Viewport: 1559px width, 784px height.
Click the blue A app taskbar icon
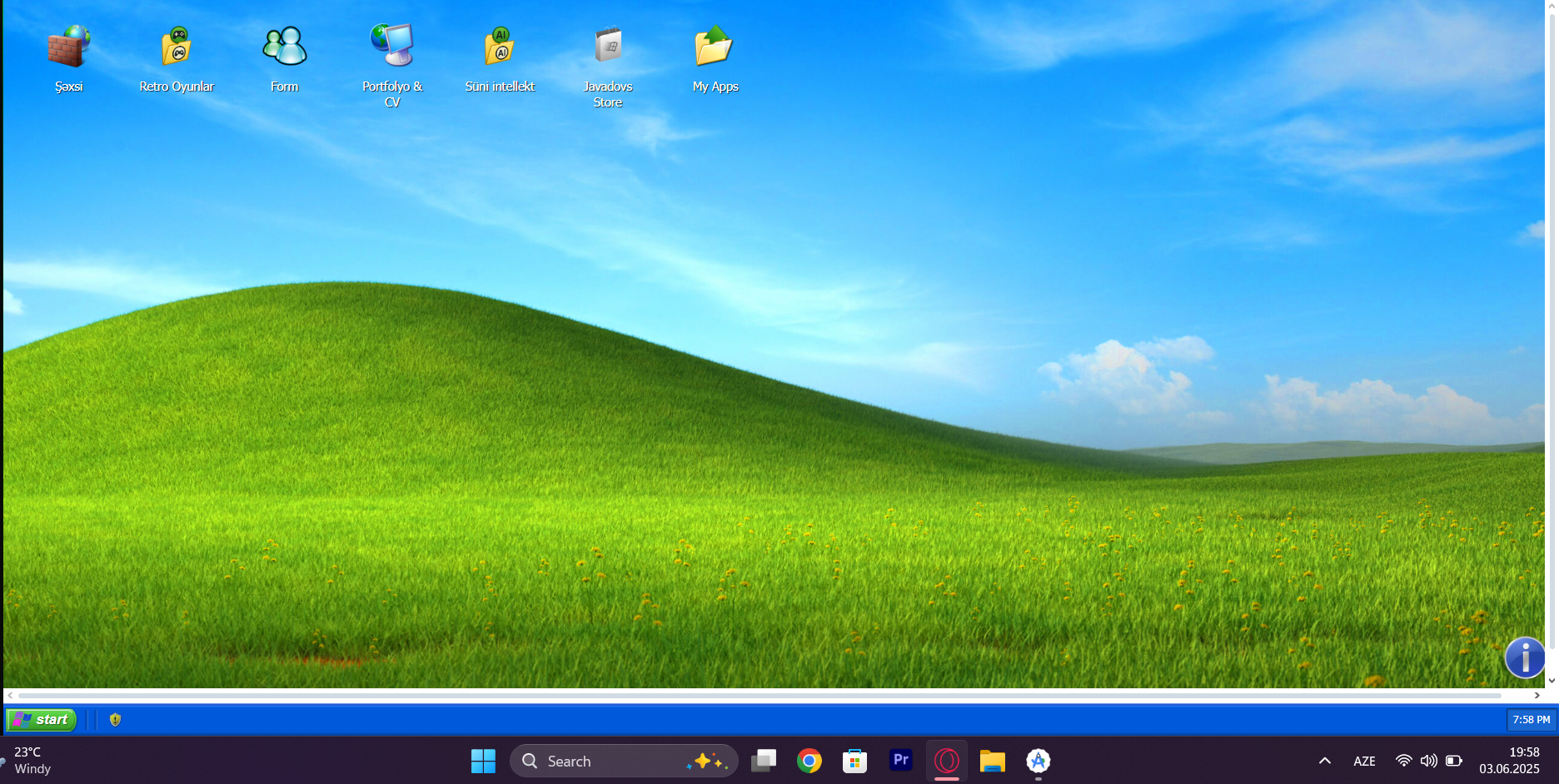click(1039, 761)
